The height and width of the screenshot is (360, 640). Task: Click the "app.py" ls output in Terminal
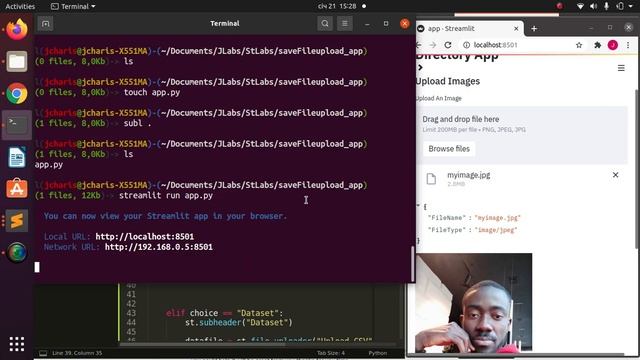[x=49, y=165]
